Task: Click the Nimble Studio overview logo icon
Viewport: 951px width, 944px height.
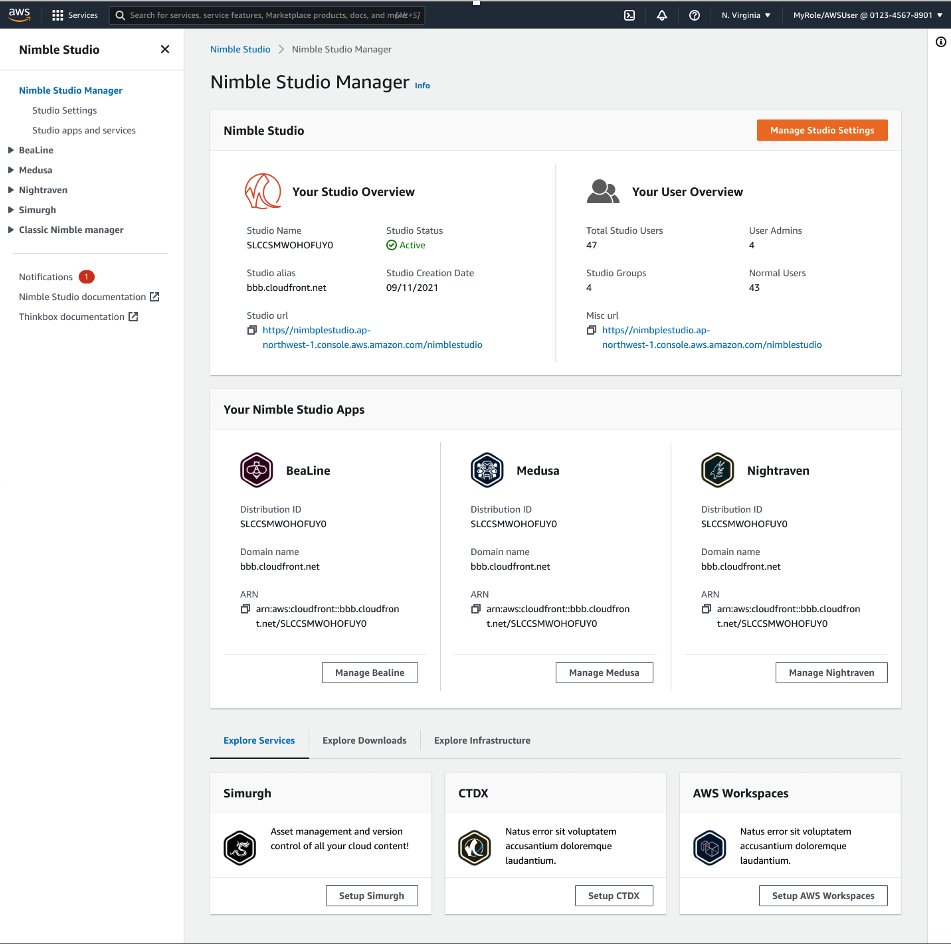Action: coord(263,191)
